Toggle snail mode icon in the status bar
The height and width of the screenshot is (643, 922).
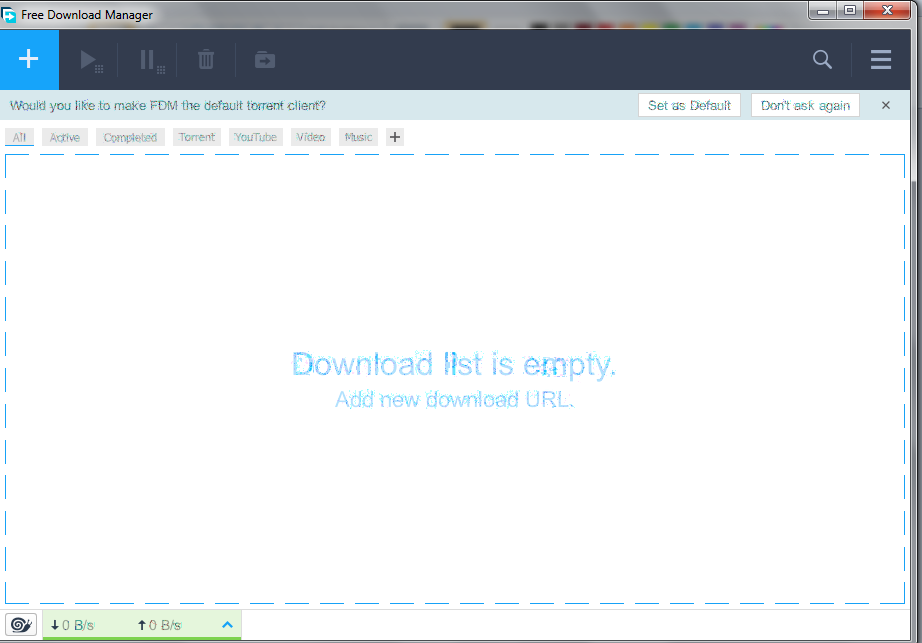[x=21, y=624]
